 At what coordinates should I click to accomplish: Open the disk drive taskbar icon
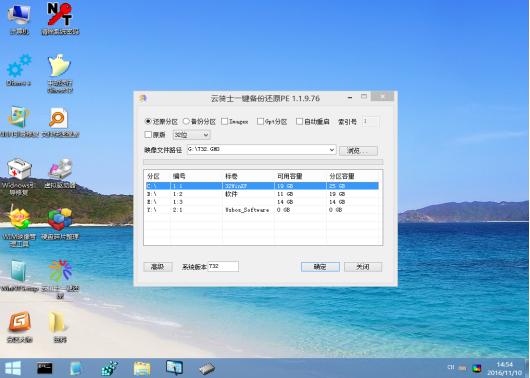point(207,369)
